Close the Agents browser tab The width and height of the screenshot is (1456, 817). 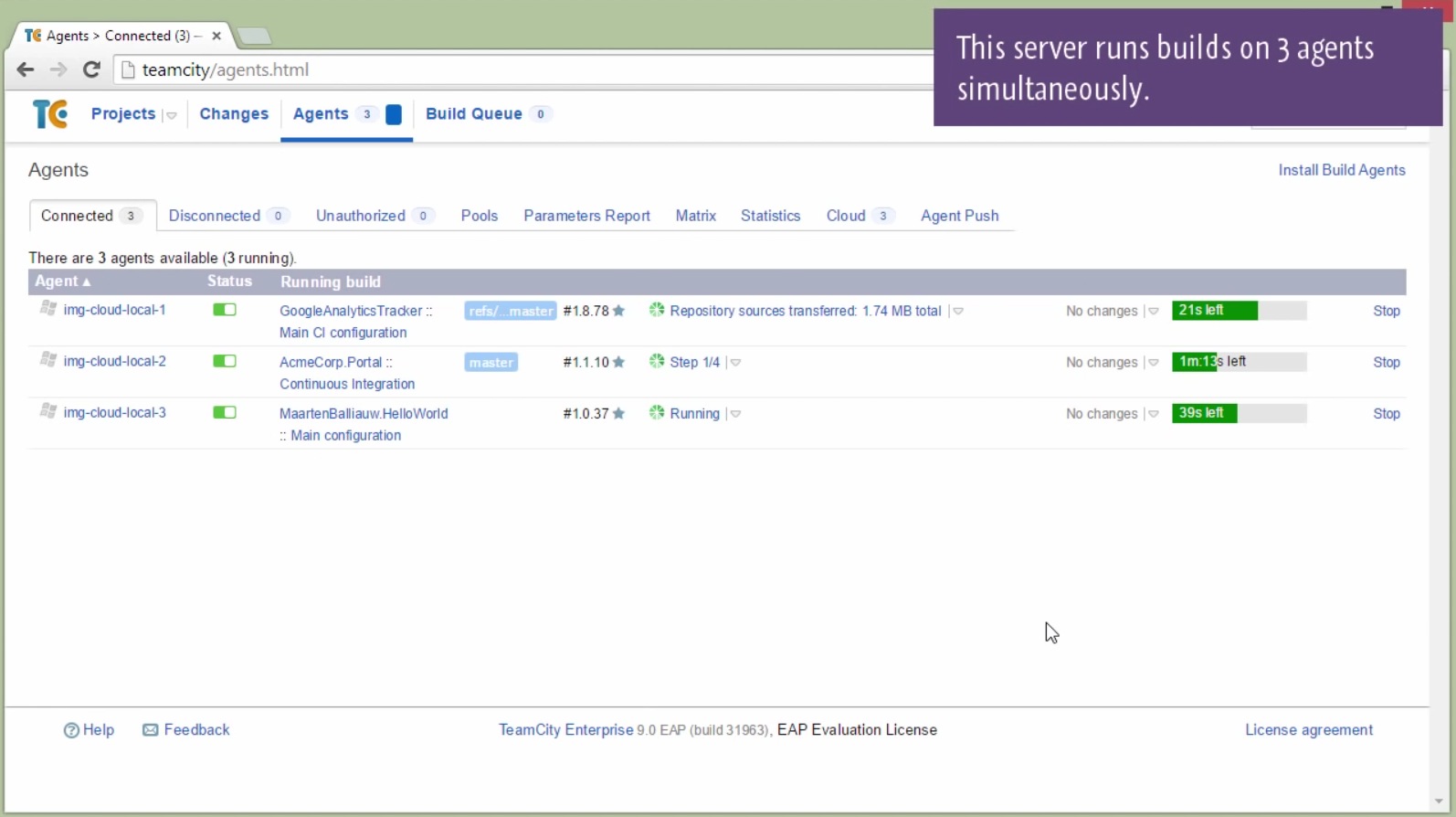pos(216,36)
